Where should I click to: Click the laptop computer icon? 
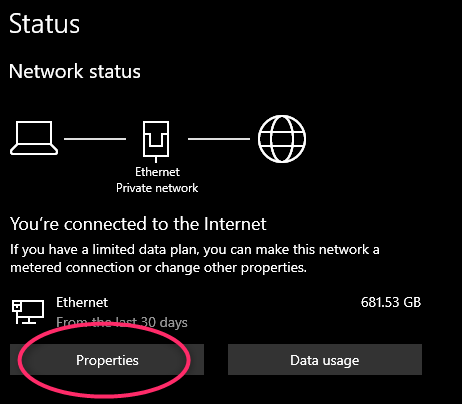(x=34, y=138)
